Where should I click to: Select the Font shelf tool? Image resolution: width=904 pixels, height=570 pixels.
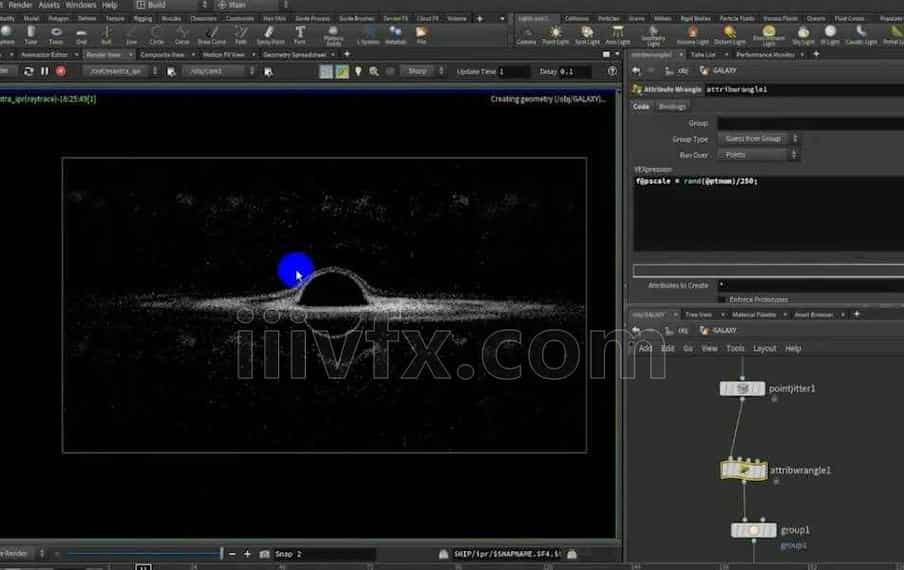(x=300, y=35)
